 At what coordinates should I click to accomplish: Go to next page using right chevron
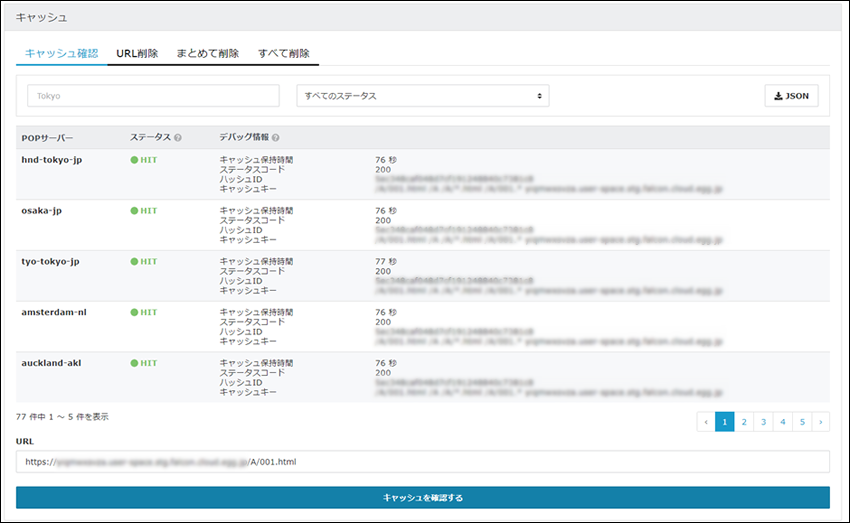click(x=821, y=422)
